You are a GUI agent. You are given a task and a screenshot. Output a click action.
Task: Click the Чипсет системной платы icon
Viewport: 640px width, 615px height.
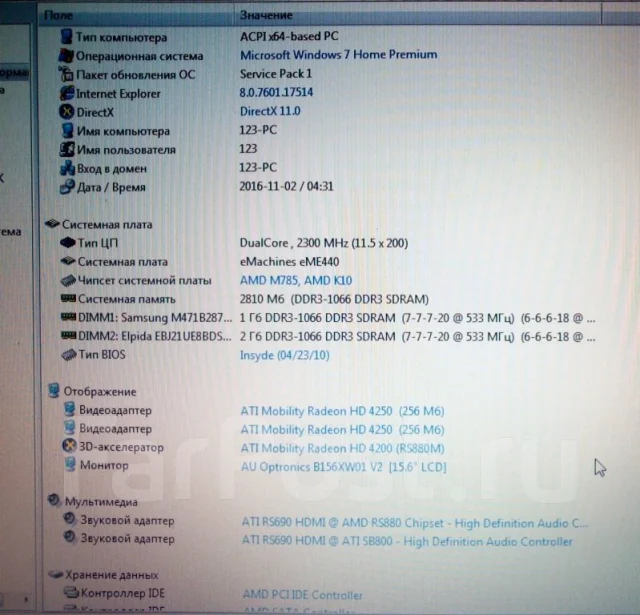pos(68,280)
